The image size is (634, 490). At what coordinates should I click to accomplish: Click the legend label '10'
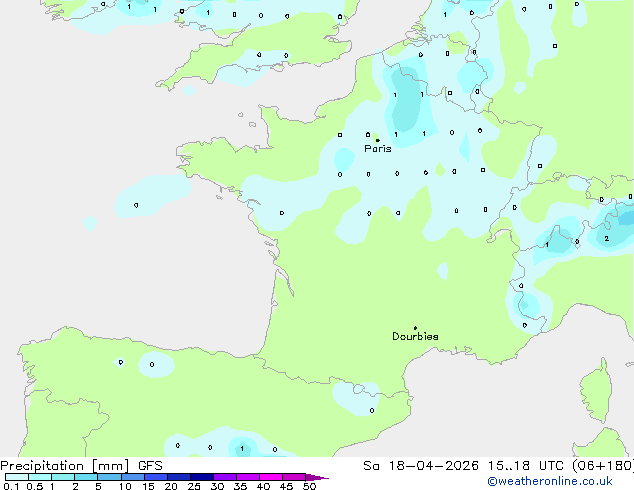pos(125,486)
